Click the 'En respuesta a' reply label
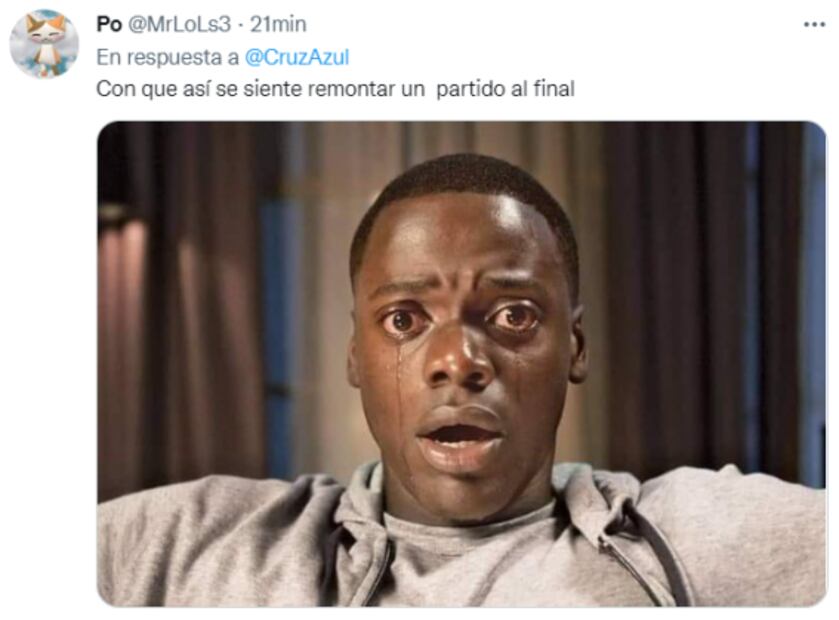Viewport: 839px width, 620px height. click(x=167, y=57)
